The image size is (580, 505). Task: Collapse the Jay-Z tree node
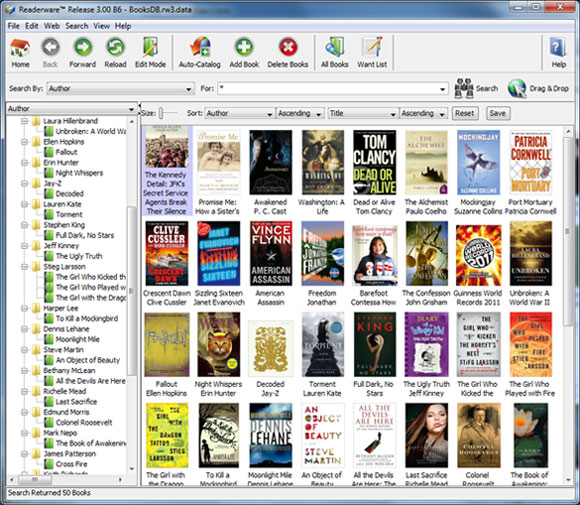point(24,183)
